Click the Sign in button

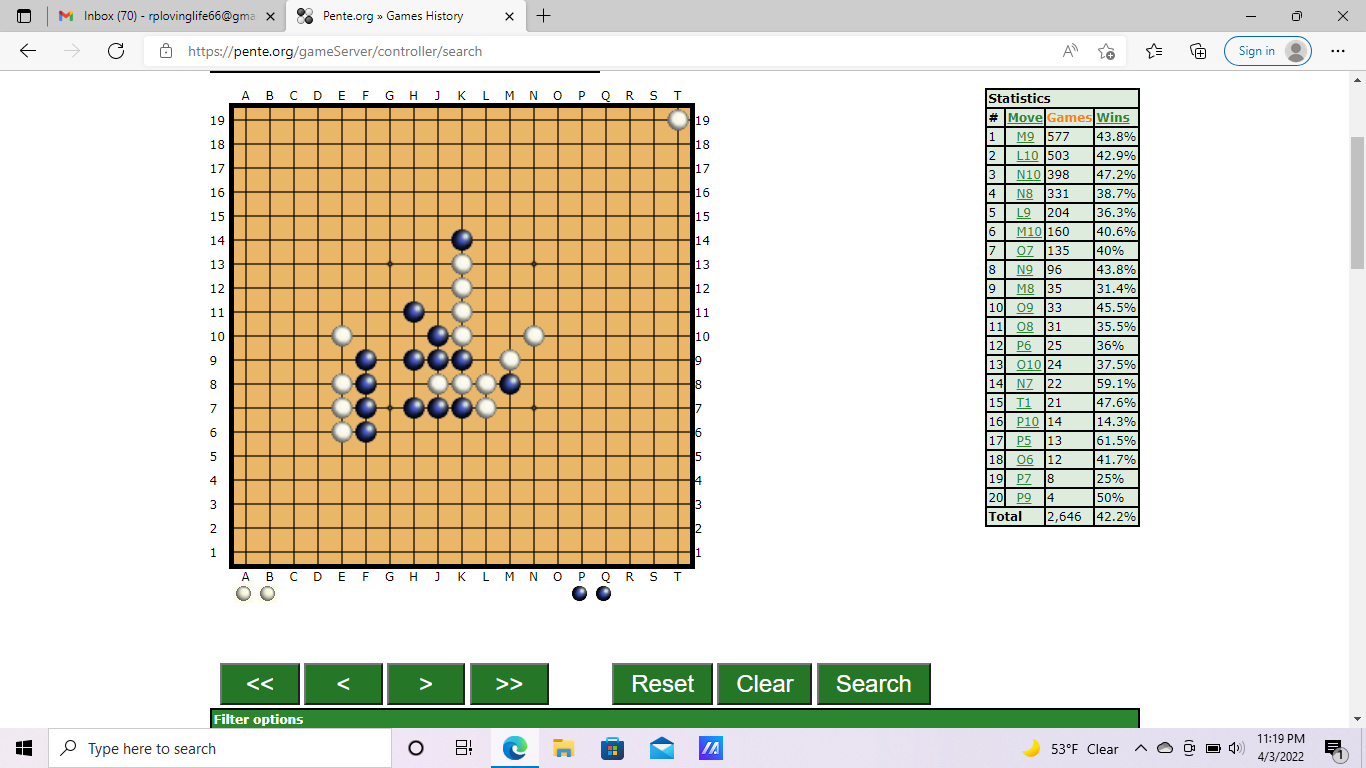coord(1268,51)
